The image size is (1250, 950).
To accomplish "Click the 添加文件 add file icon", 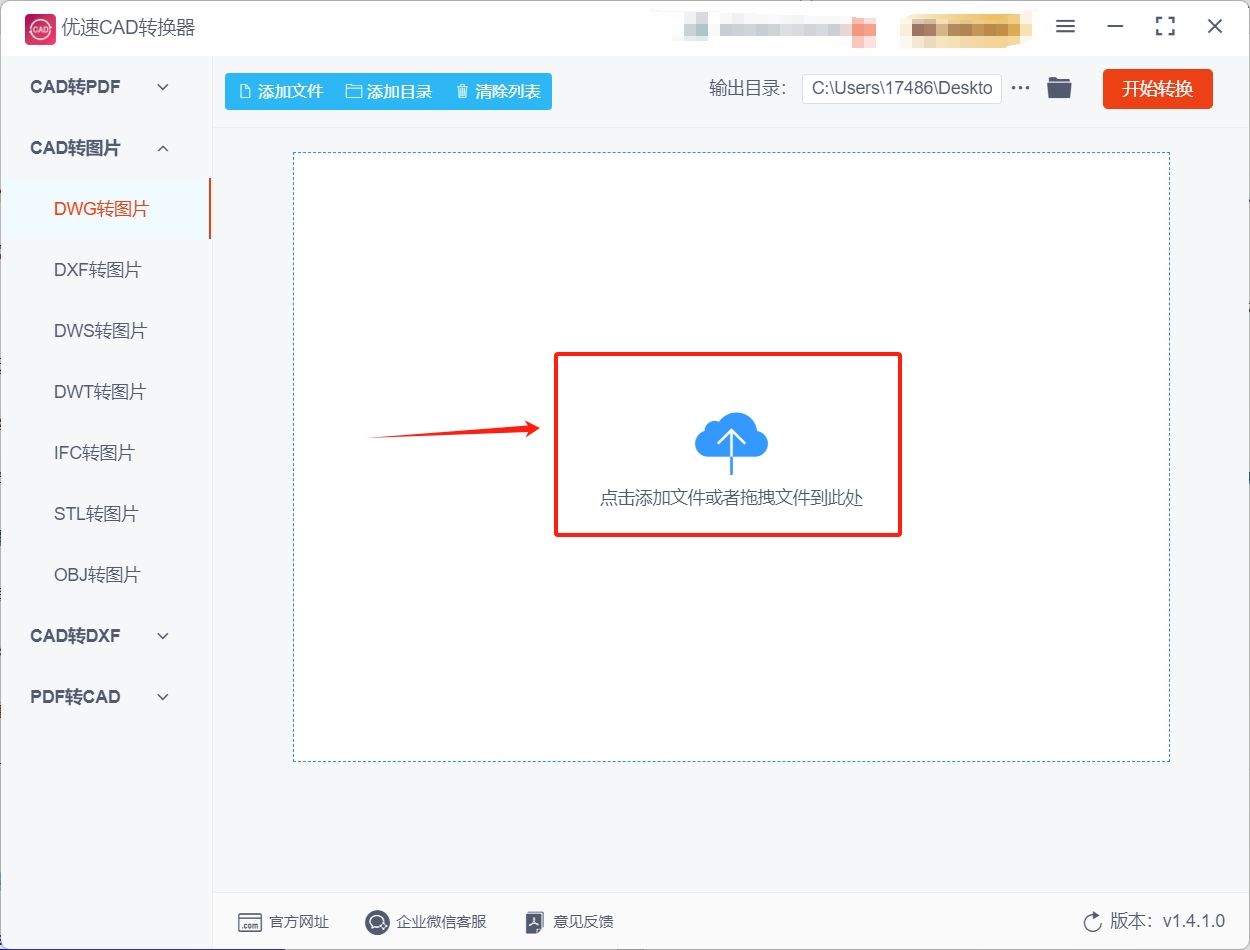I will (x=243, y=90).
